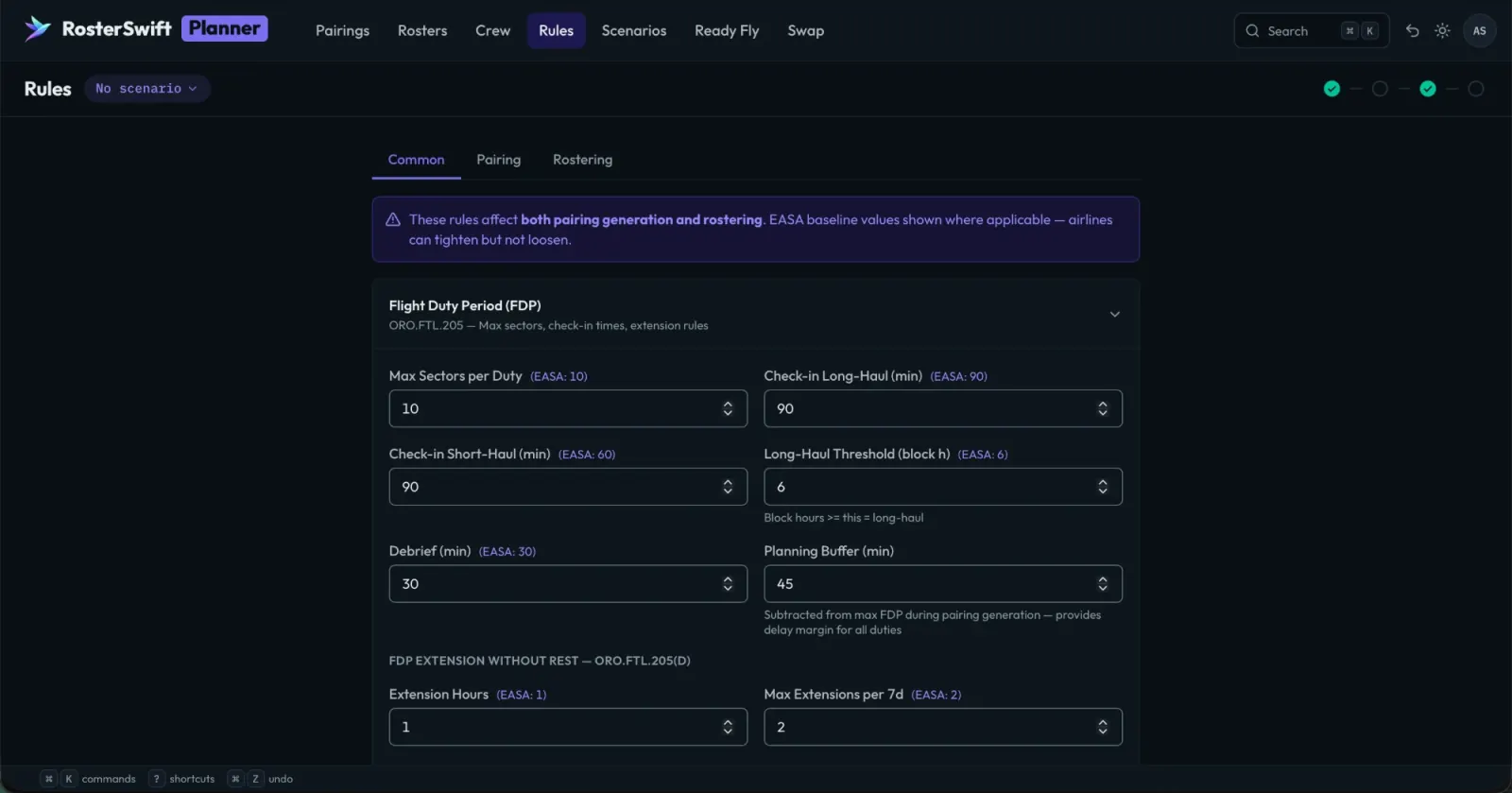
Task: Collapse the Flight Duty Period (FDP) section
Action: point(1115,314)
